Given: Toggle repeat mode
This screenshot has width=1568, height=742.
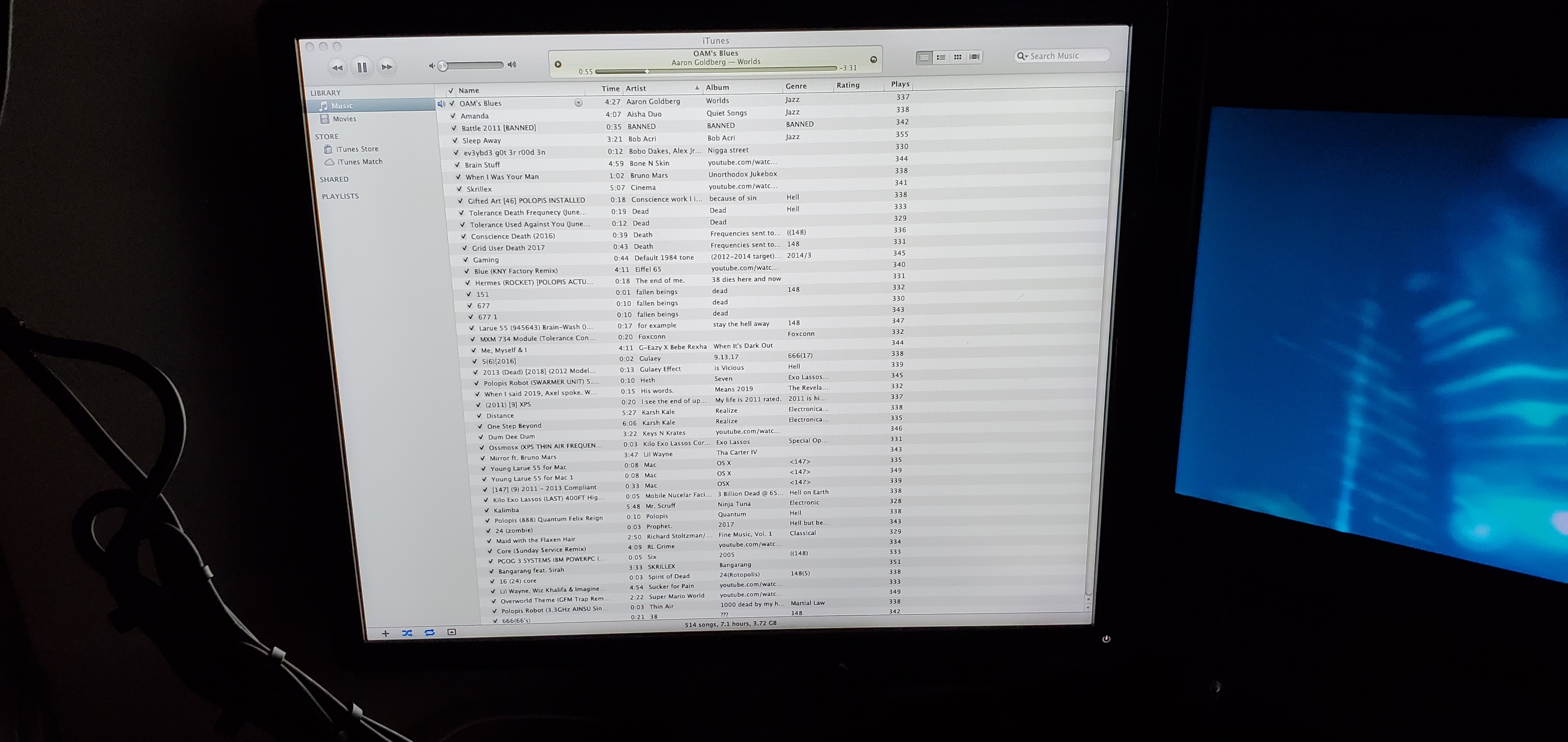Looking at the screenshot, I should 429,632.
